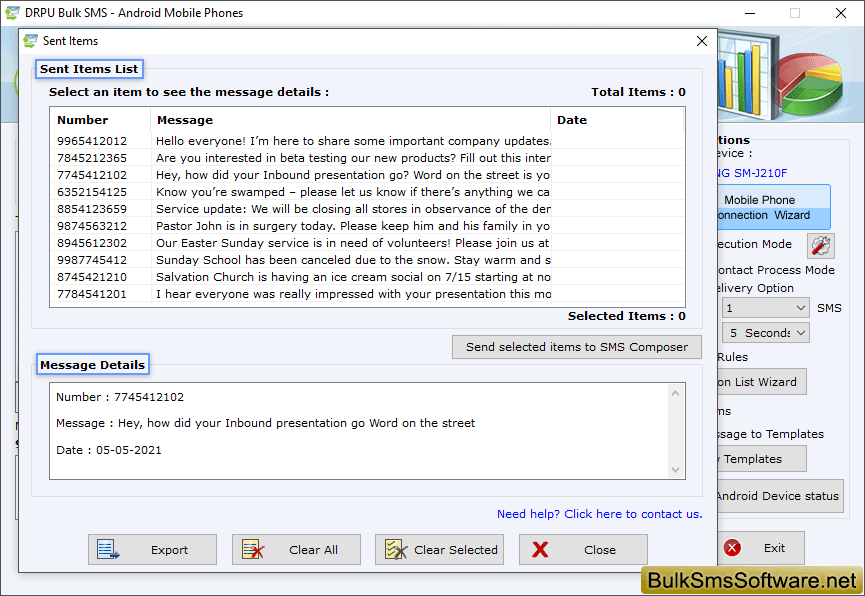Minimize the DRPU Bulk SMS main window
865x596 pixels.
tap(750, 13)
